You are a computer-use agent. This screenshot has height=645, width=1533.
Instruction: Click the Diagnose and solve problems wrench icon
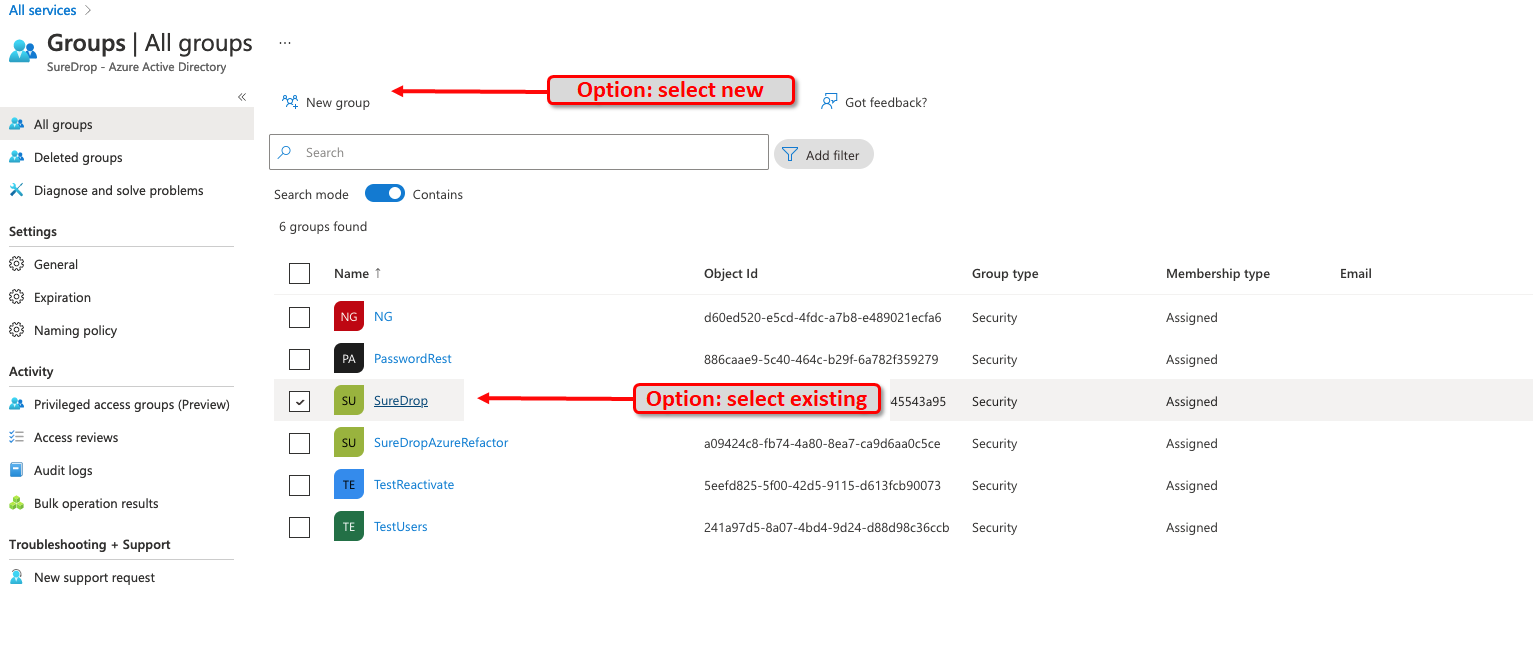(x=16, y=190)
